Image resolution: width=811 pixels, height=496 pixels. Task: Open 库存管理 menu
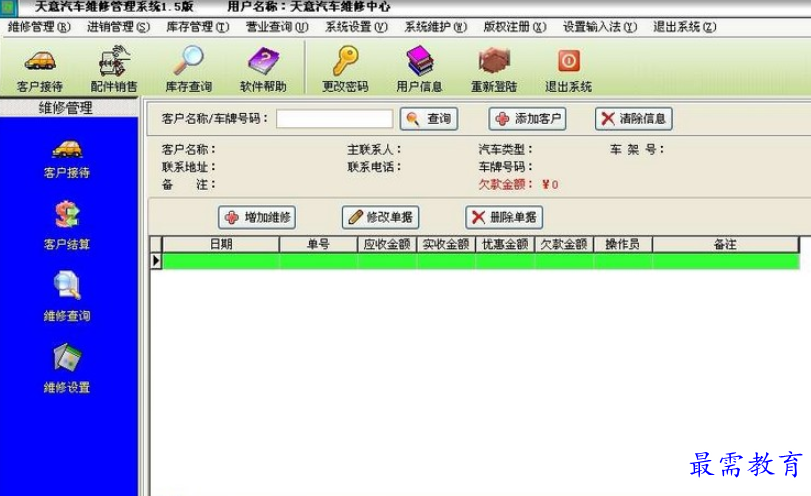198,27
